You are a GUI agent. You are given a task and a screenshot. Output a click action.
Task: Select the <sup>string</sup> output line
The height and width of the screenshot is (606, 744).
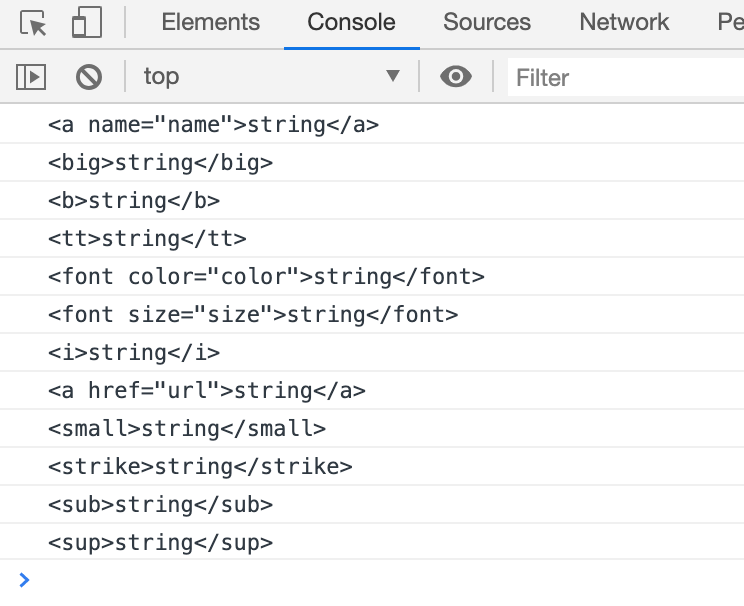click(x=372, y=542)
